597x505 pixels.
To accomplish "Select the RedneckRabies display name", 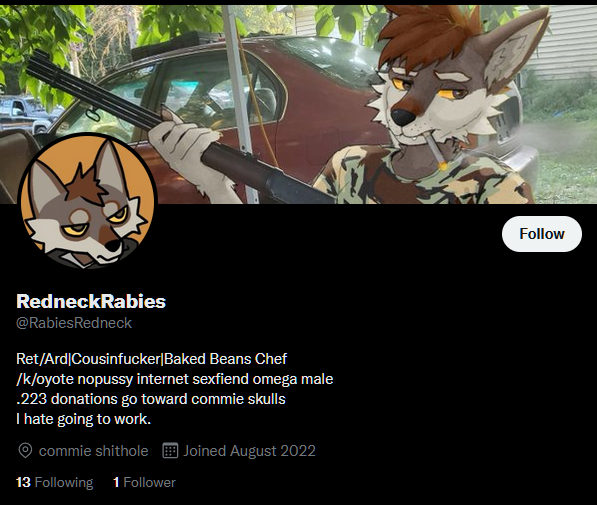I will tap(91, 301).
